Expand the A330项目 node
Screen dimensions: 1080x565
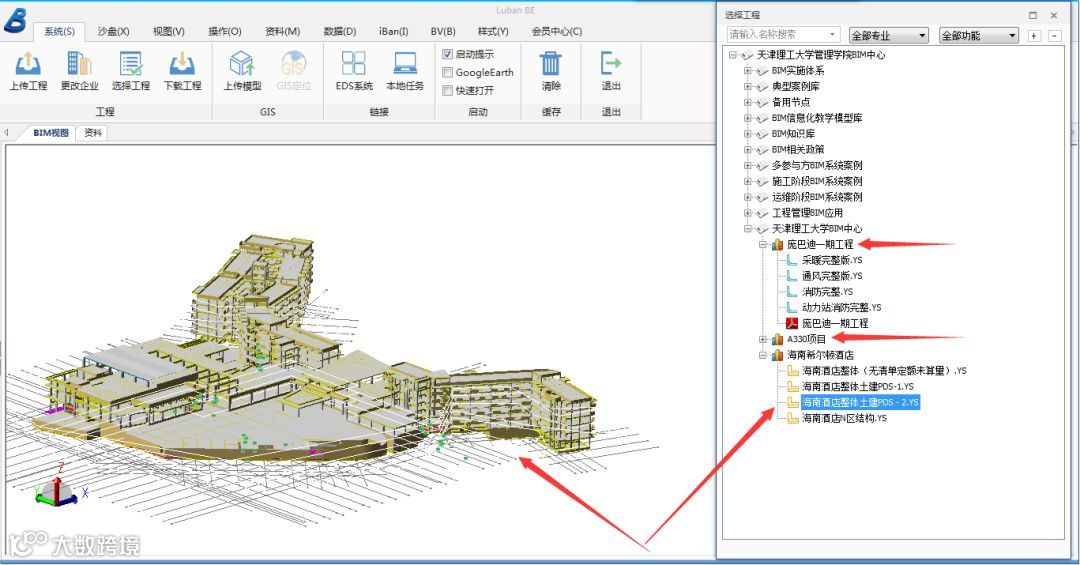(762, 339)
